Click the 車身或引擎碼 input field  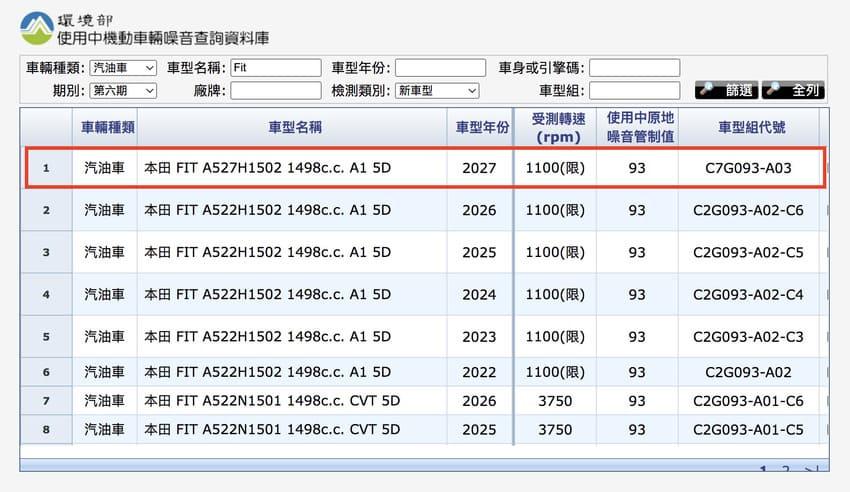tap(634, 68)
